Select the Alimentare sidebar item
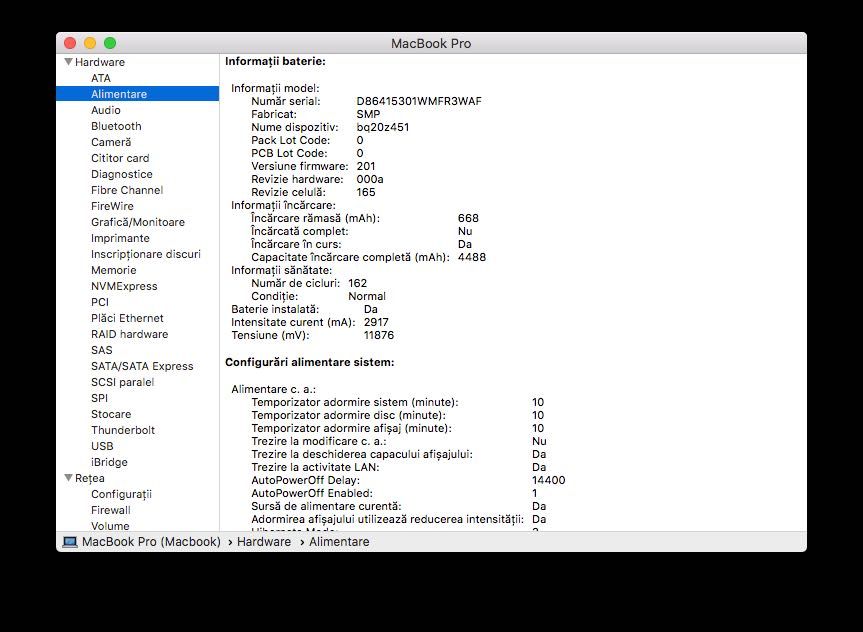 click(138, 94)
